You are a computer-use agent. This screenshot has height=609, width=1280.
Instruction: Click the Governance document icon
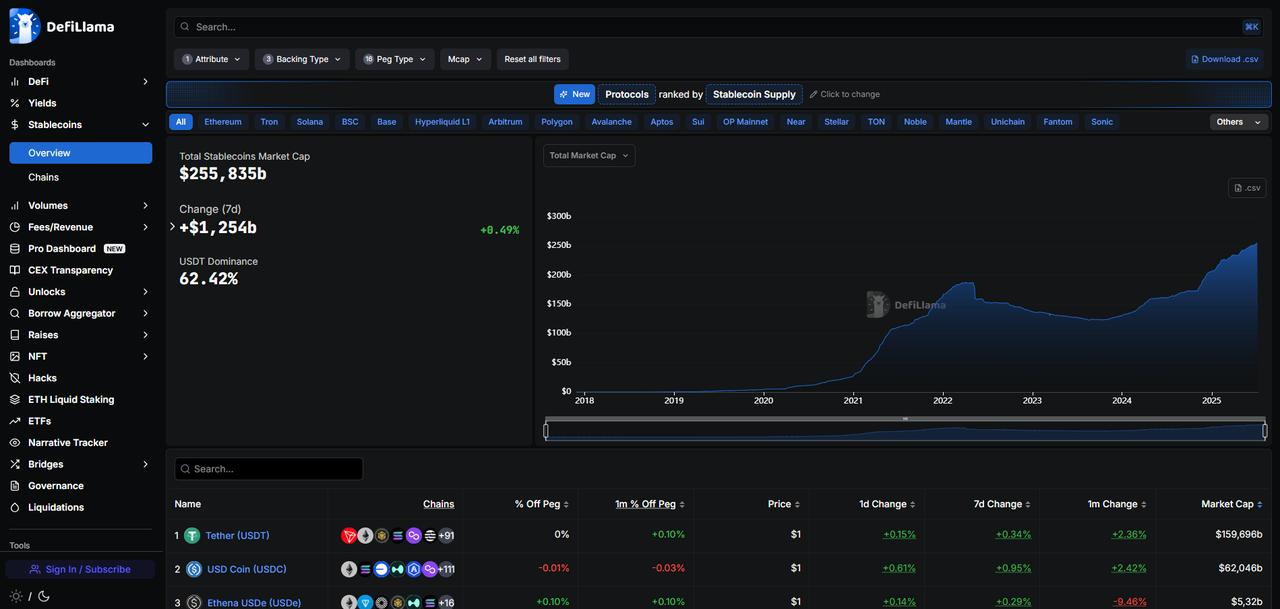[15, 486]
